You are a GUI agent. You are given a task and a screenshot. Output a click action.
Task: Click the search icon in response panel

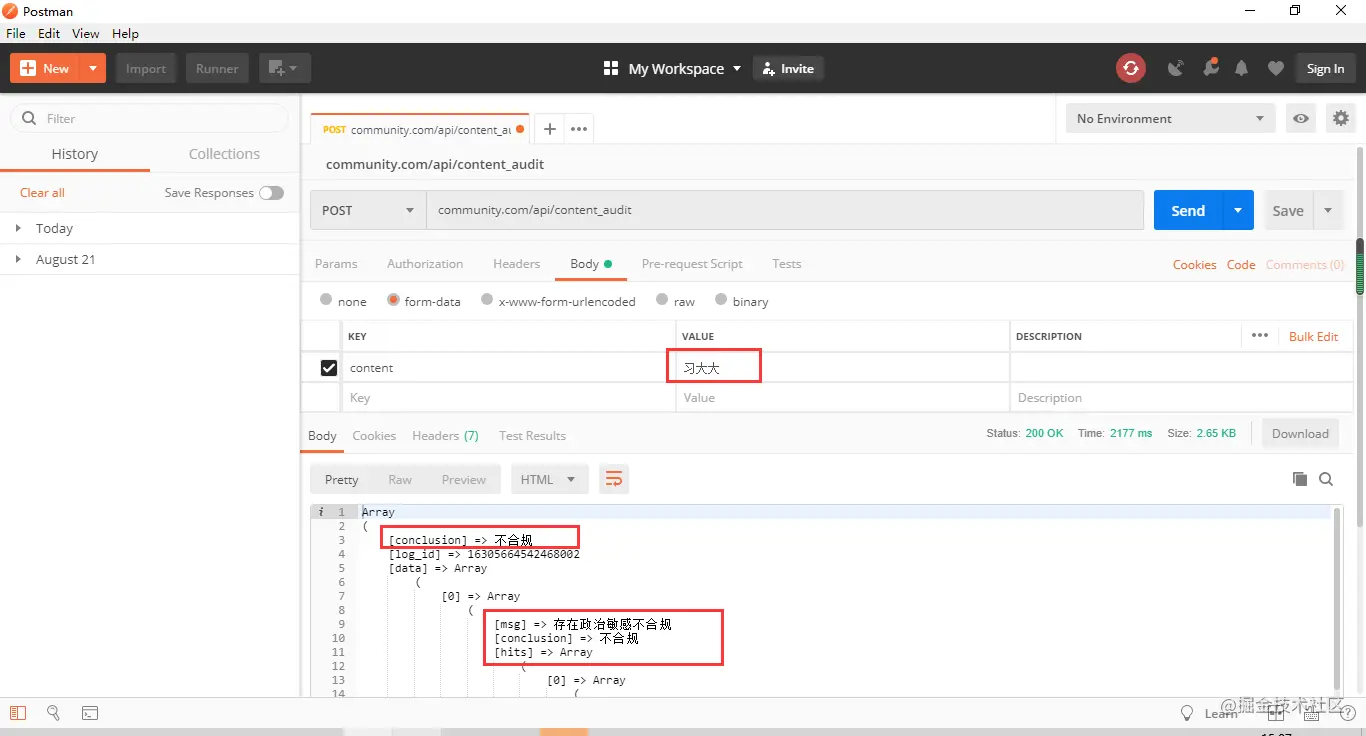(1326, 479)
